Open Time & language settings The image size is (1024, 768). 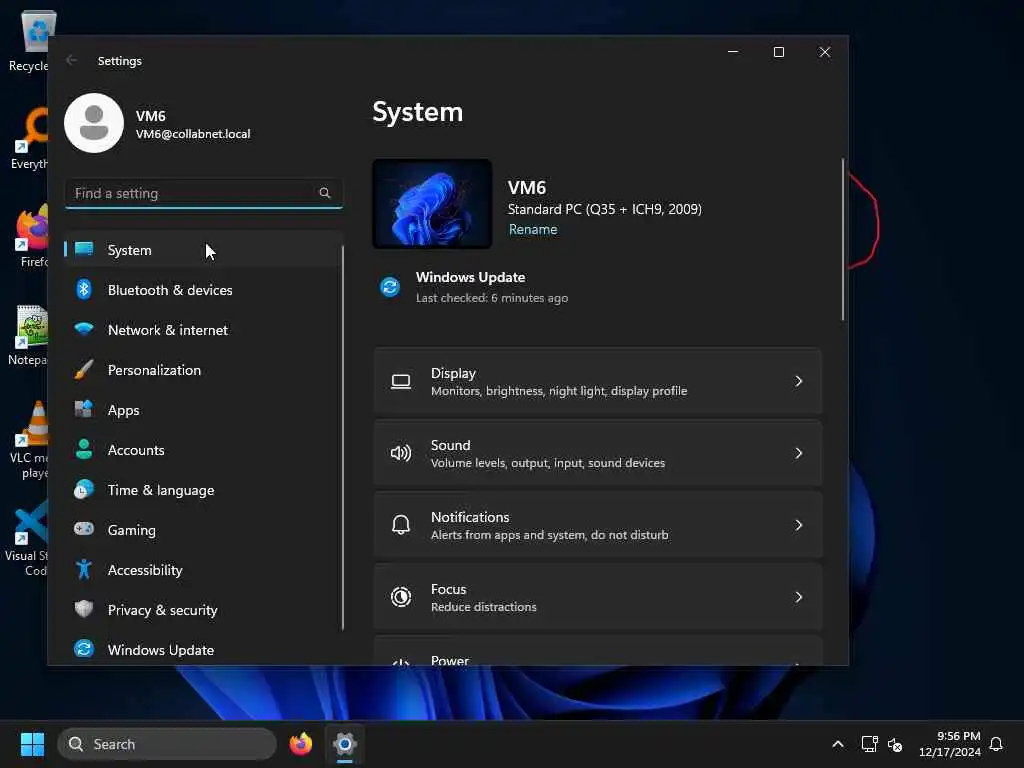click(x=203, y=490)
